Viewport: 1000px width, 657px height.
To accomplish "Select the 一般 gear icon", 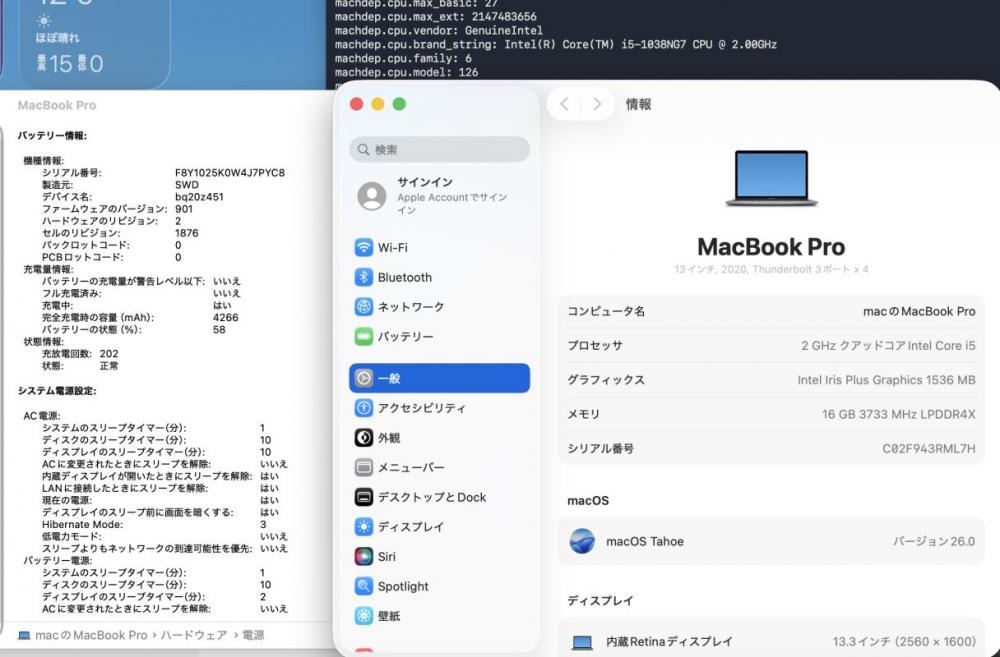I will click(364, 378).
